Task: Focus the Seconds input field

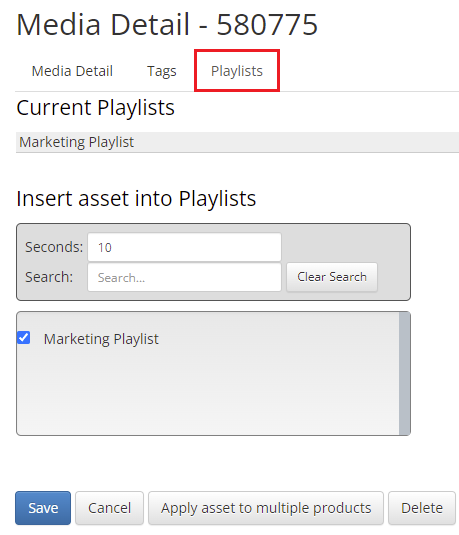Action: pos(184,247)
